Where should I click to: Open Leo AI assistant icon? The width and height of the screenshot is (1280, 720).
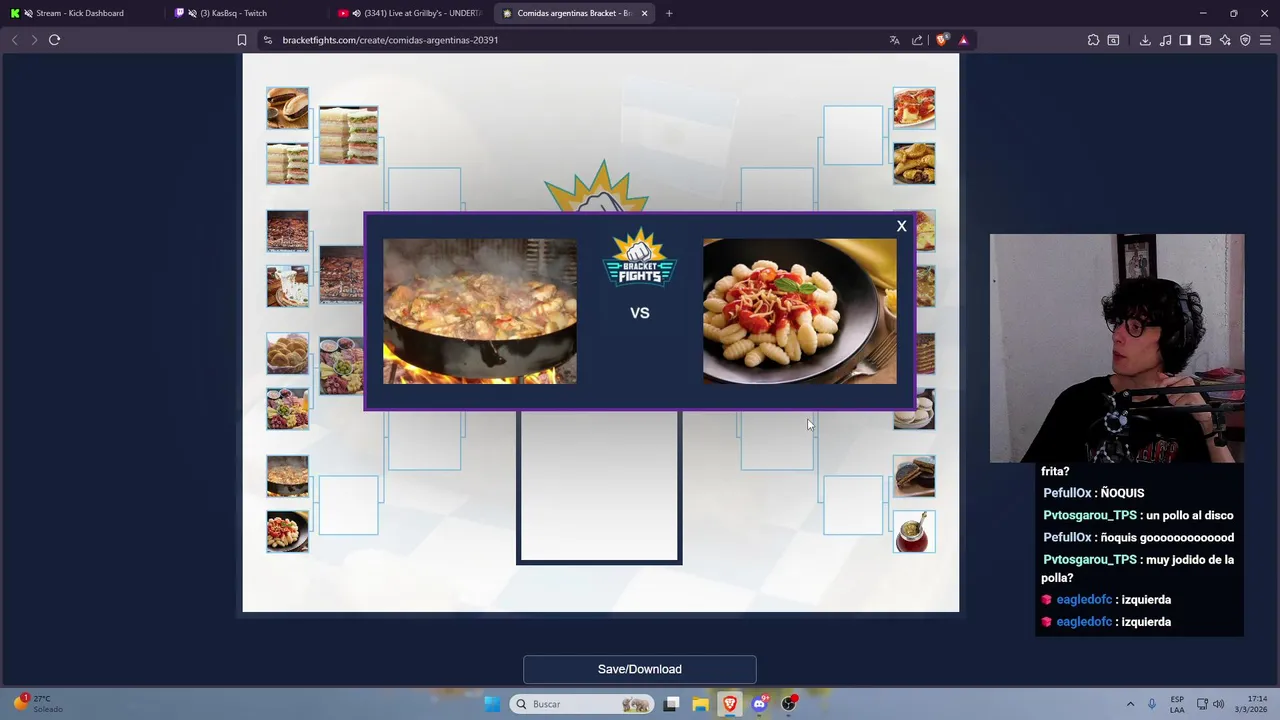[x=1225, y=40]
